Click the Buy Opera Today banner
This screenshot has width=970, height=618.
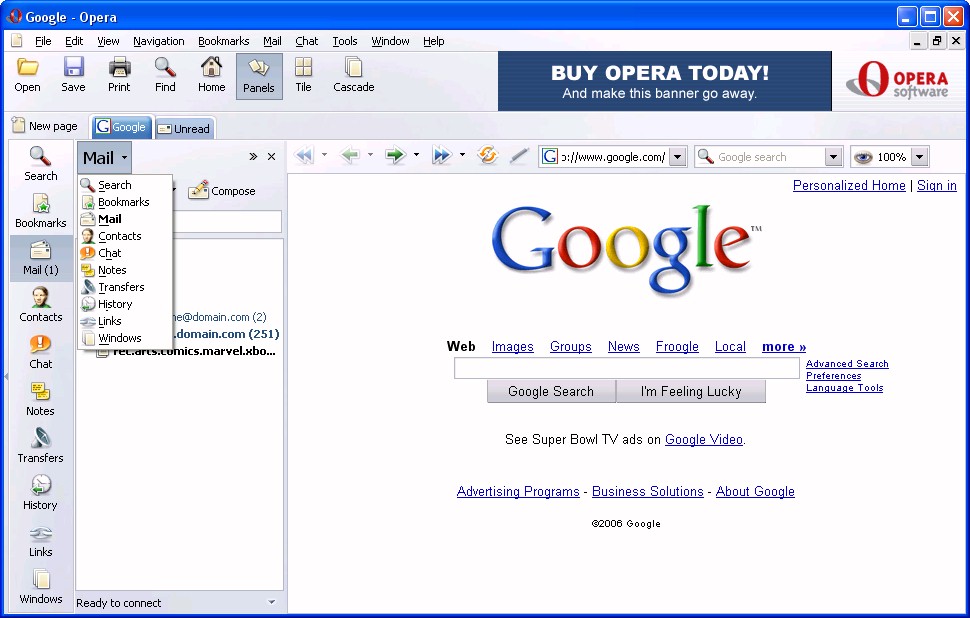[664, 81]
